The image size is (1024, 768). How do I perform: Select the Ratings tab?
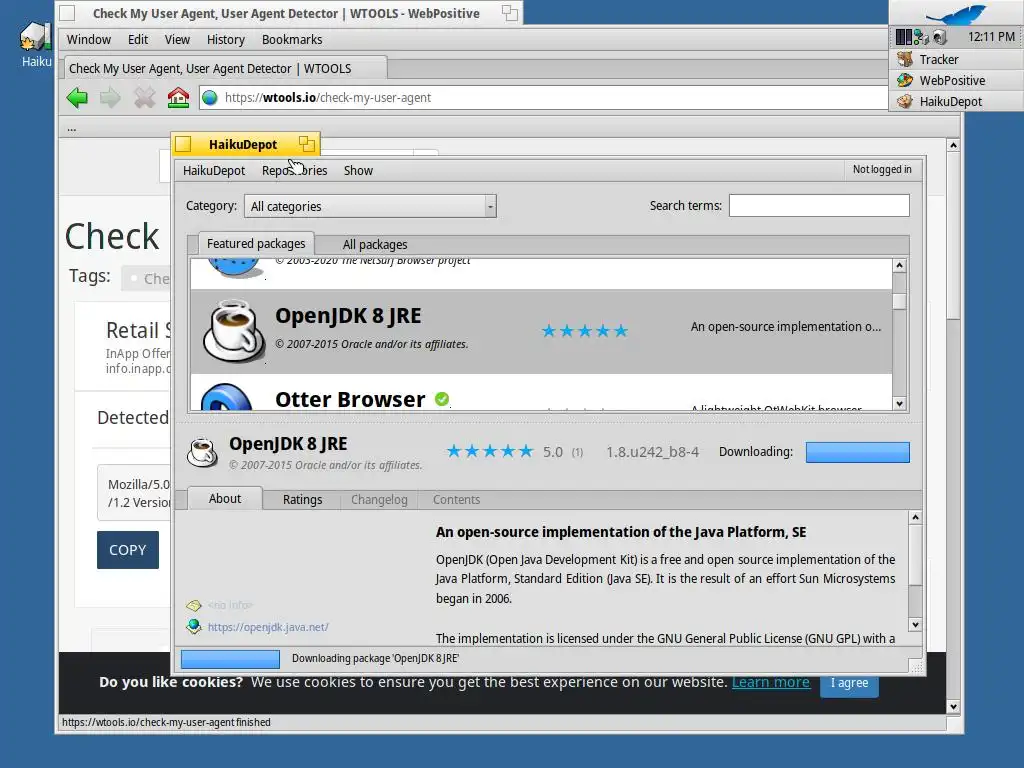302,500
